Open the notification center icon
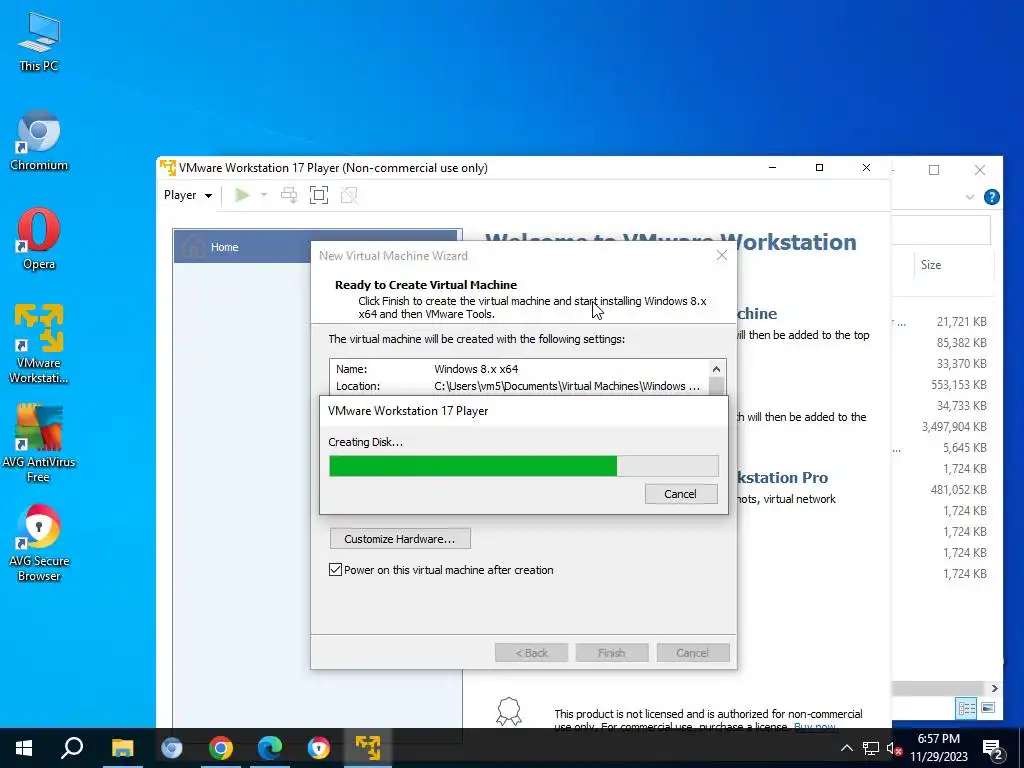 point(993,748)
